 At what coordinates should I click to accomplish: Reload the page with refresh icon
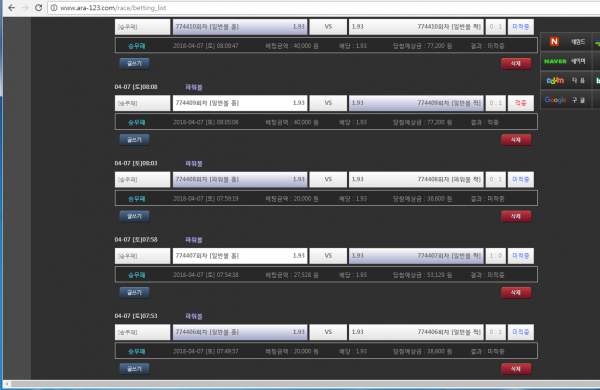[38, 8]
